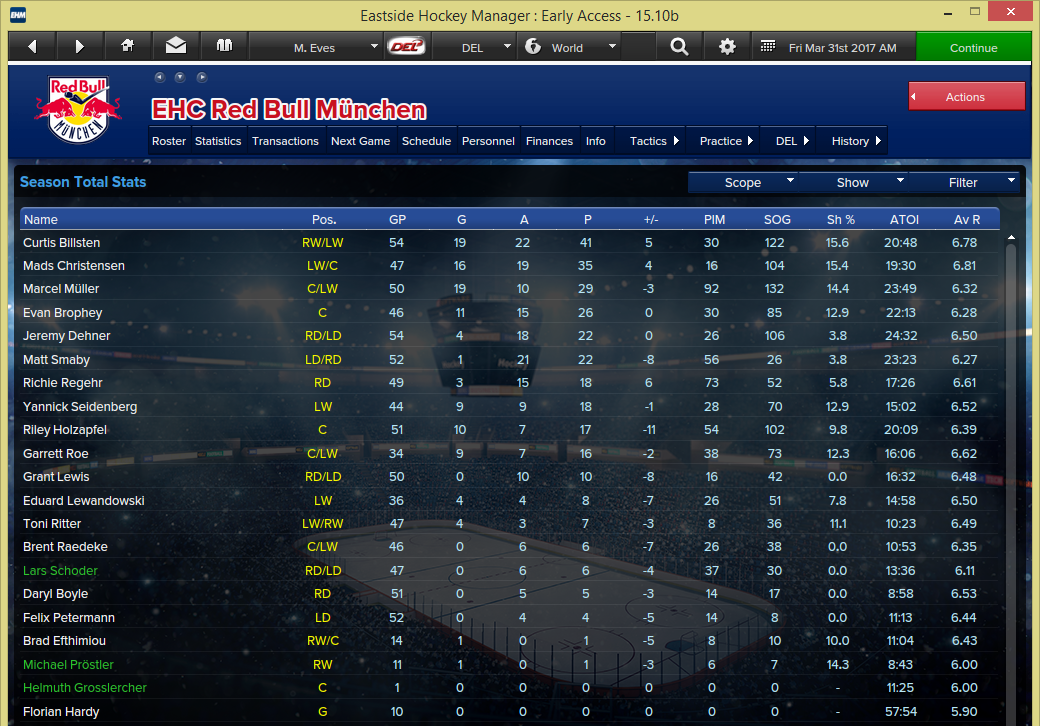Open the Transactions tab
Image resolution: width=1040 pixels, height=726 pixels.
click(285, 141)
